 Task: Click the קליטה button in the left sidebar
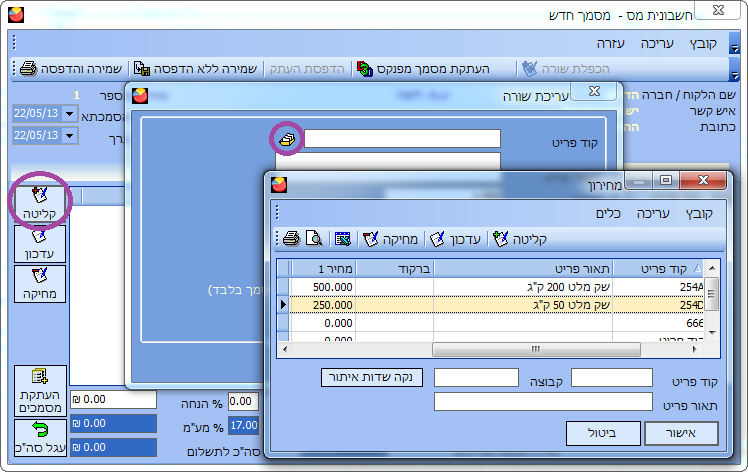pos(40,204)
